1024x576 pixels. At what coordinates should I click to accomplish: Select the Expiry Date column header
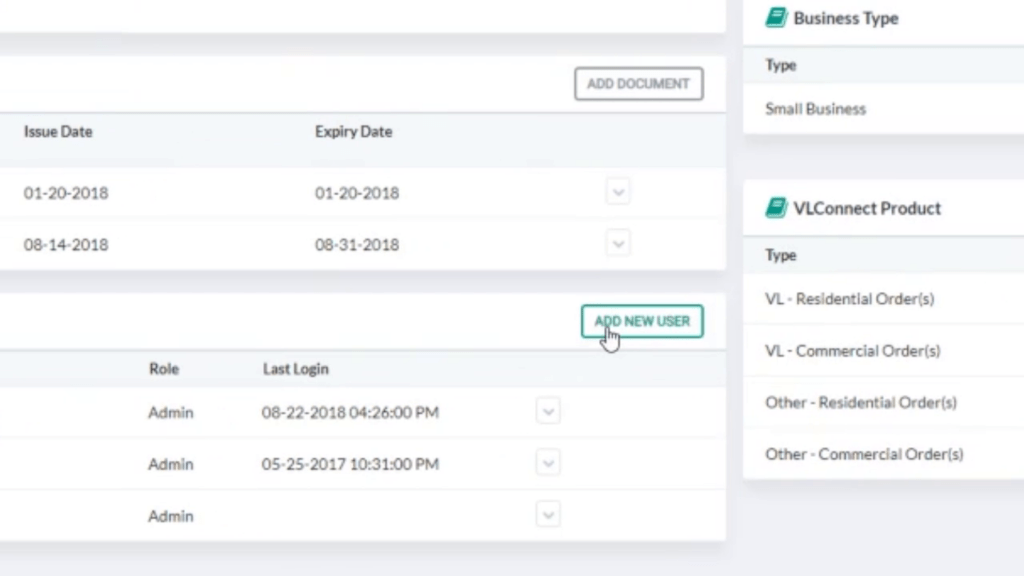click(x=353, y=131)
